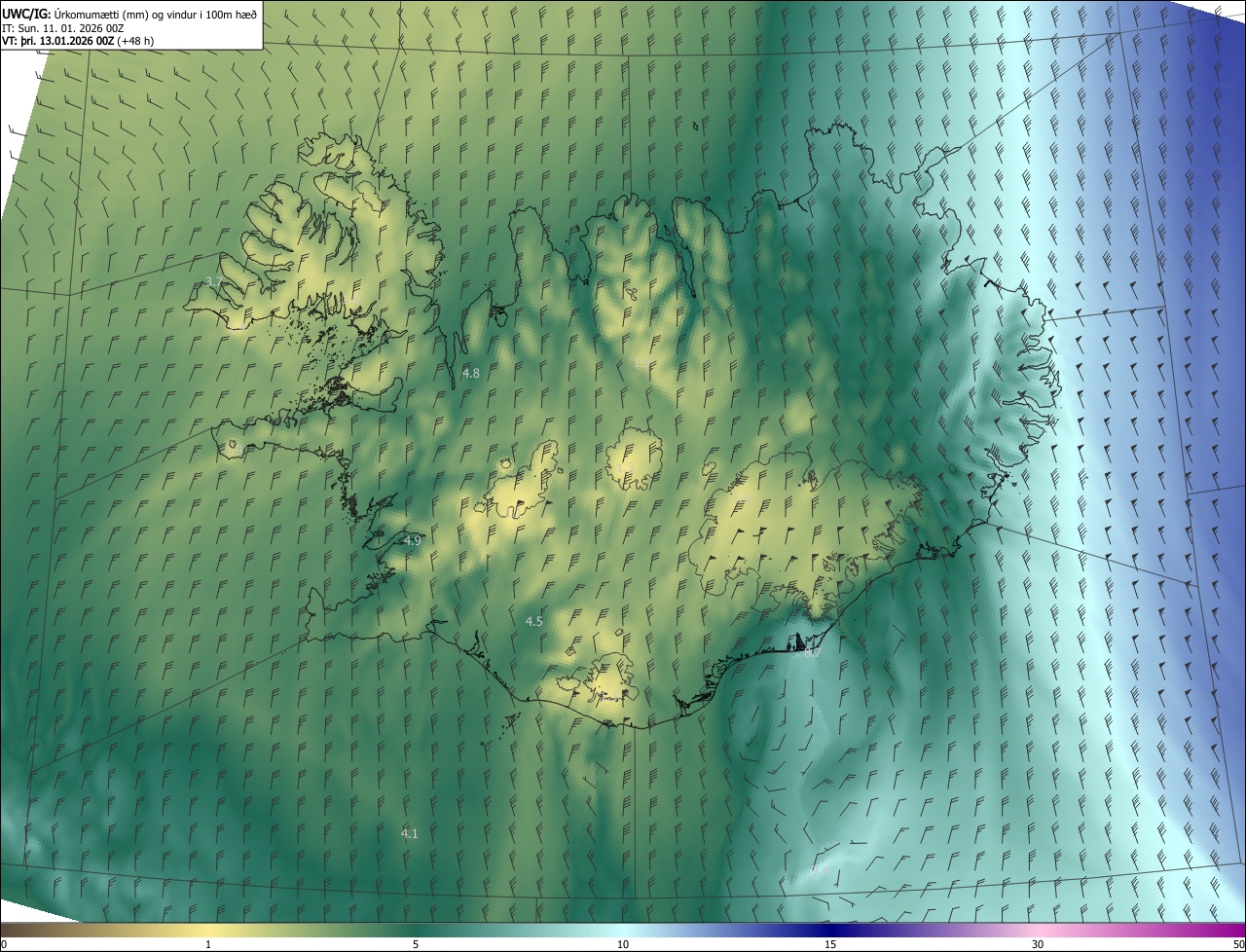Click the colorbar tick label 30
Image resolution: width=1246 pixels, height=952 pixels.
tap(1038, 944)
